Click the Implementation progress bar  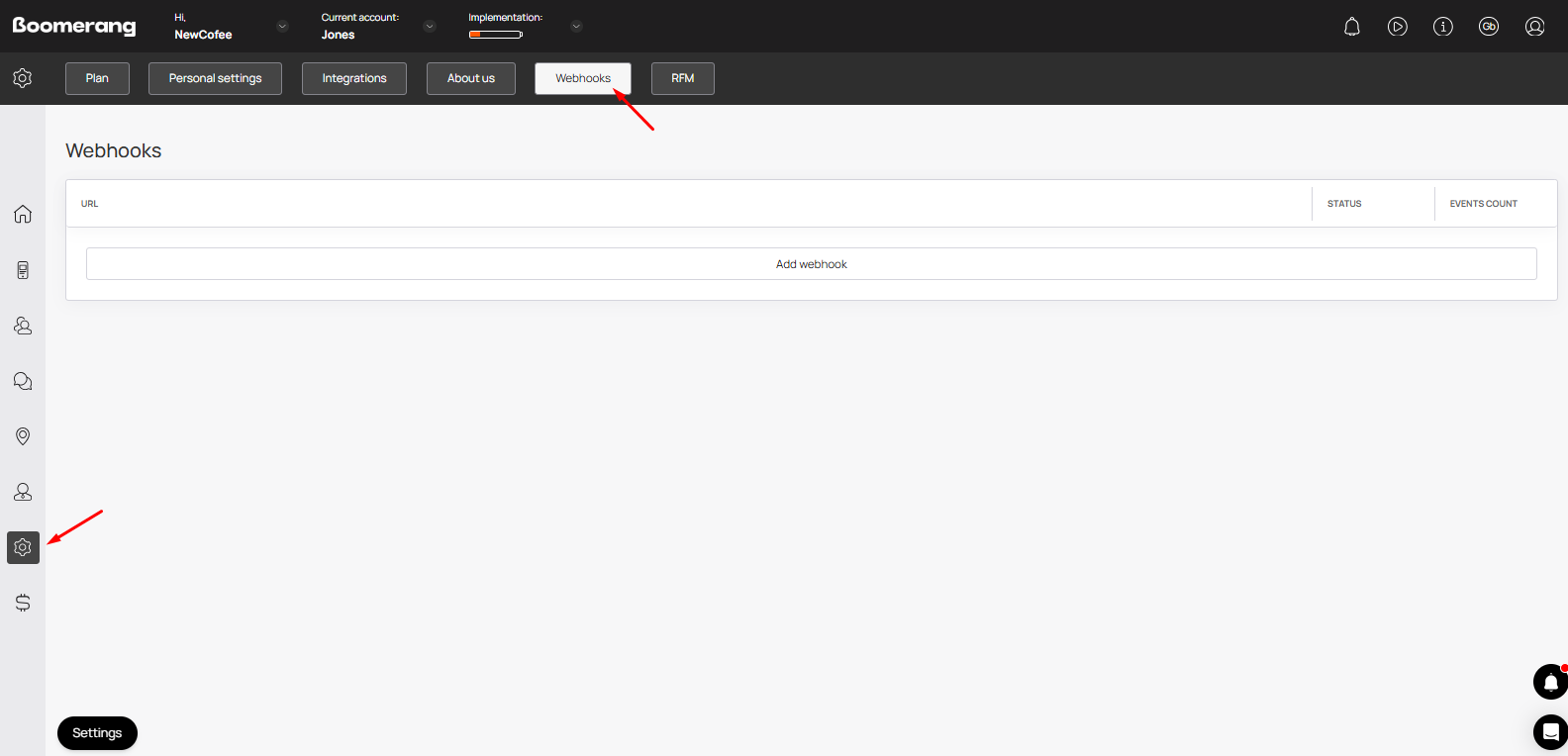click(496, 35)
